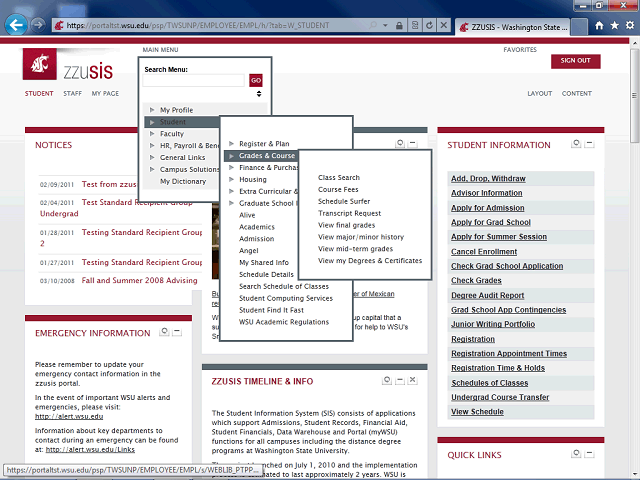
Task: Select Class Search menu entry
Action: pyautogui.click(x=339, y=178)
